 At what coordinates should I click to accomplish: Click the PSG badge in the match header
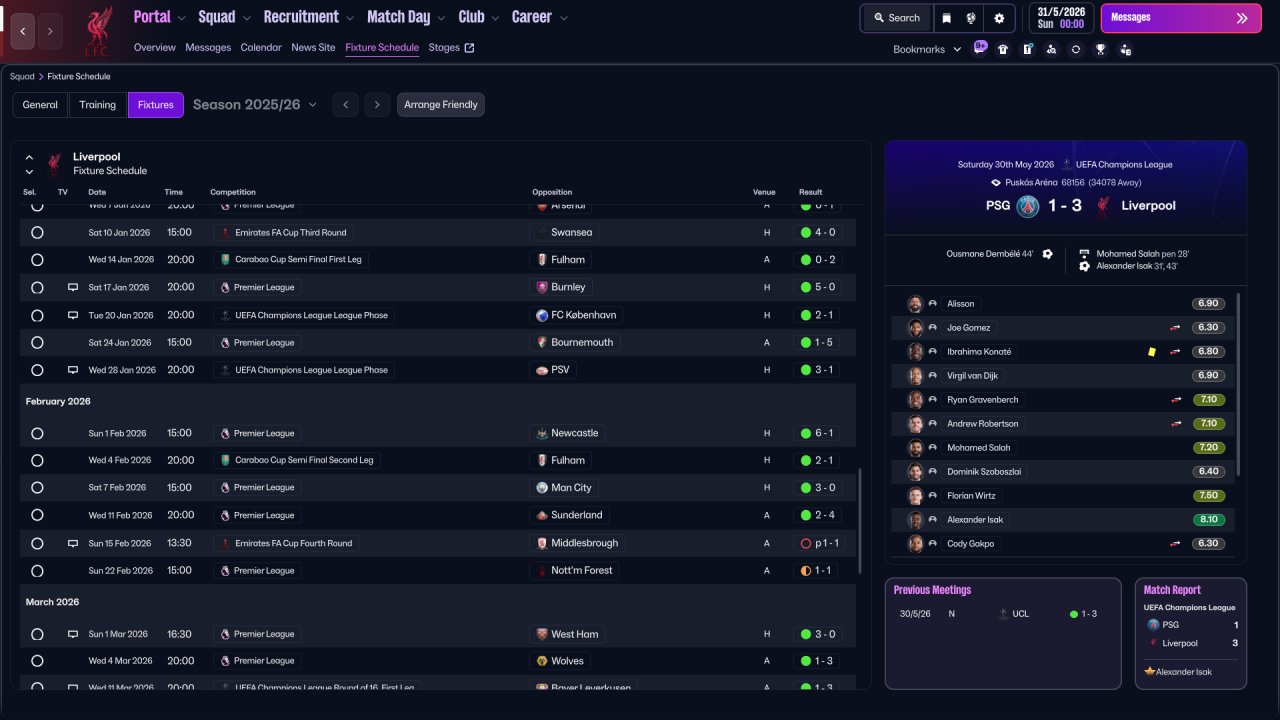(1028, 206)
